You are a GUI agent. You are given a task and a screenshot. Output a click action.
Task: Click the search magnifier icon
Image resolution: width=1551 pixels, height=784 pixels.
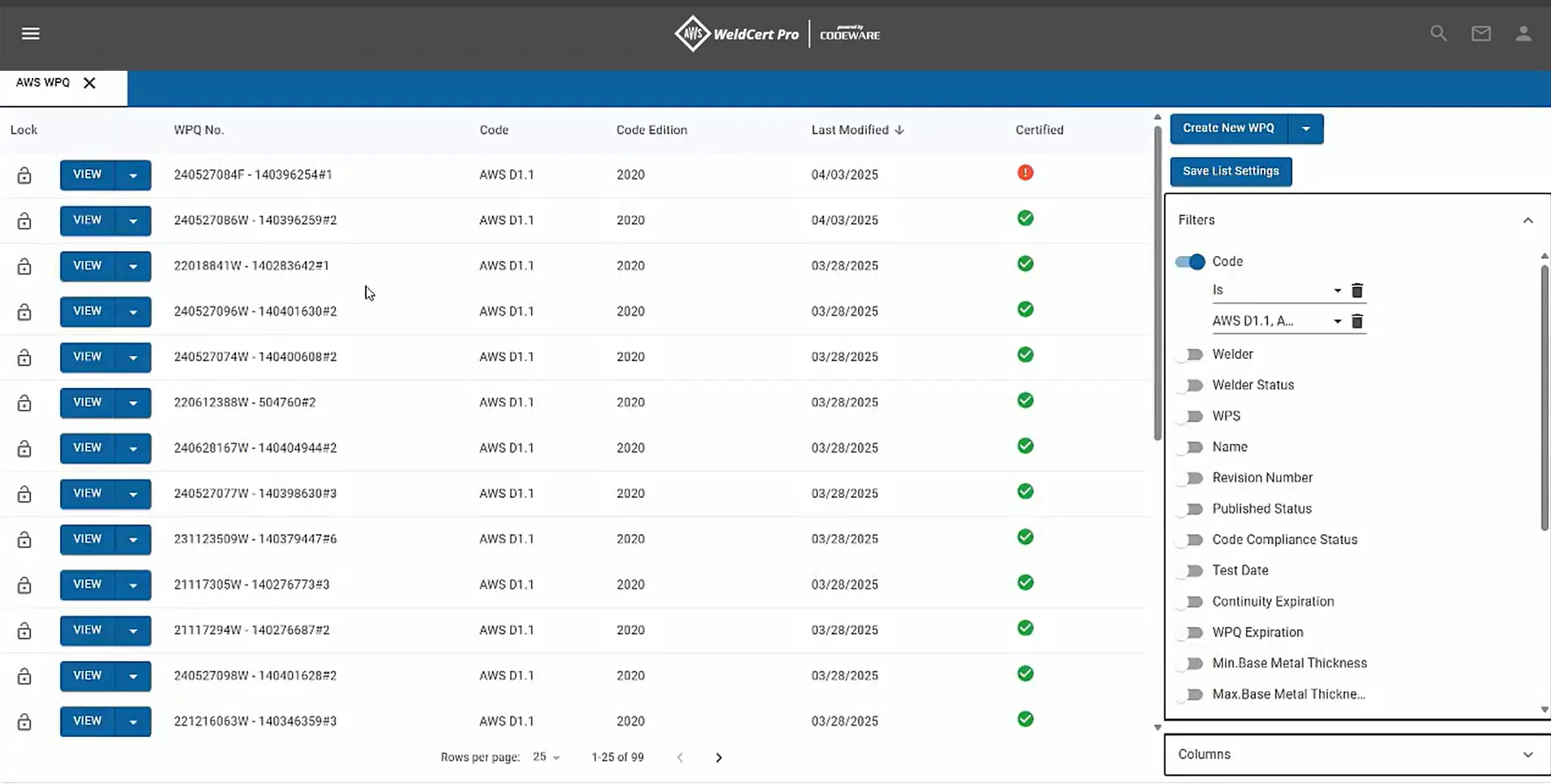(x=1438, y=33)
